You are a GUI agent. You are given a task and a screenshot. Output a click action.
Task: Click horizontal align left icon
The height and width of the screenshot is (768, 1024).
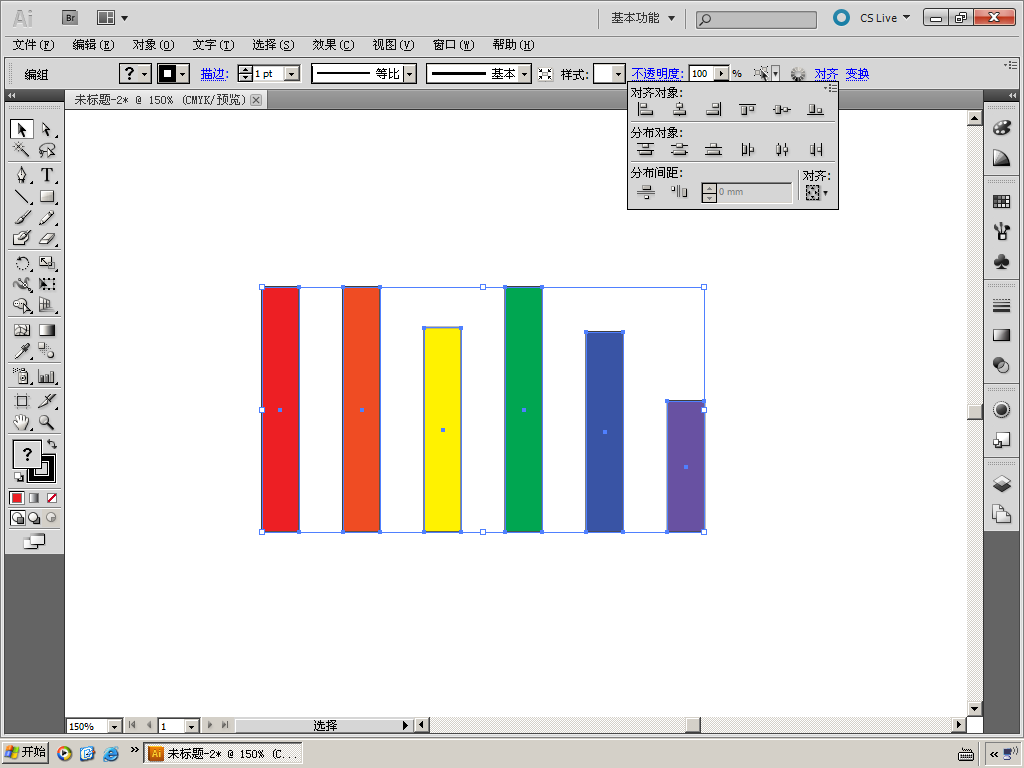645,110
